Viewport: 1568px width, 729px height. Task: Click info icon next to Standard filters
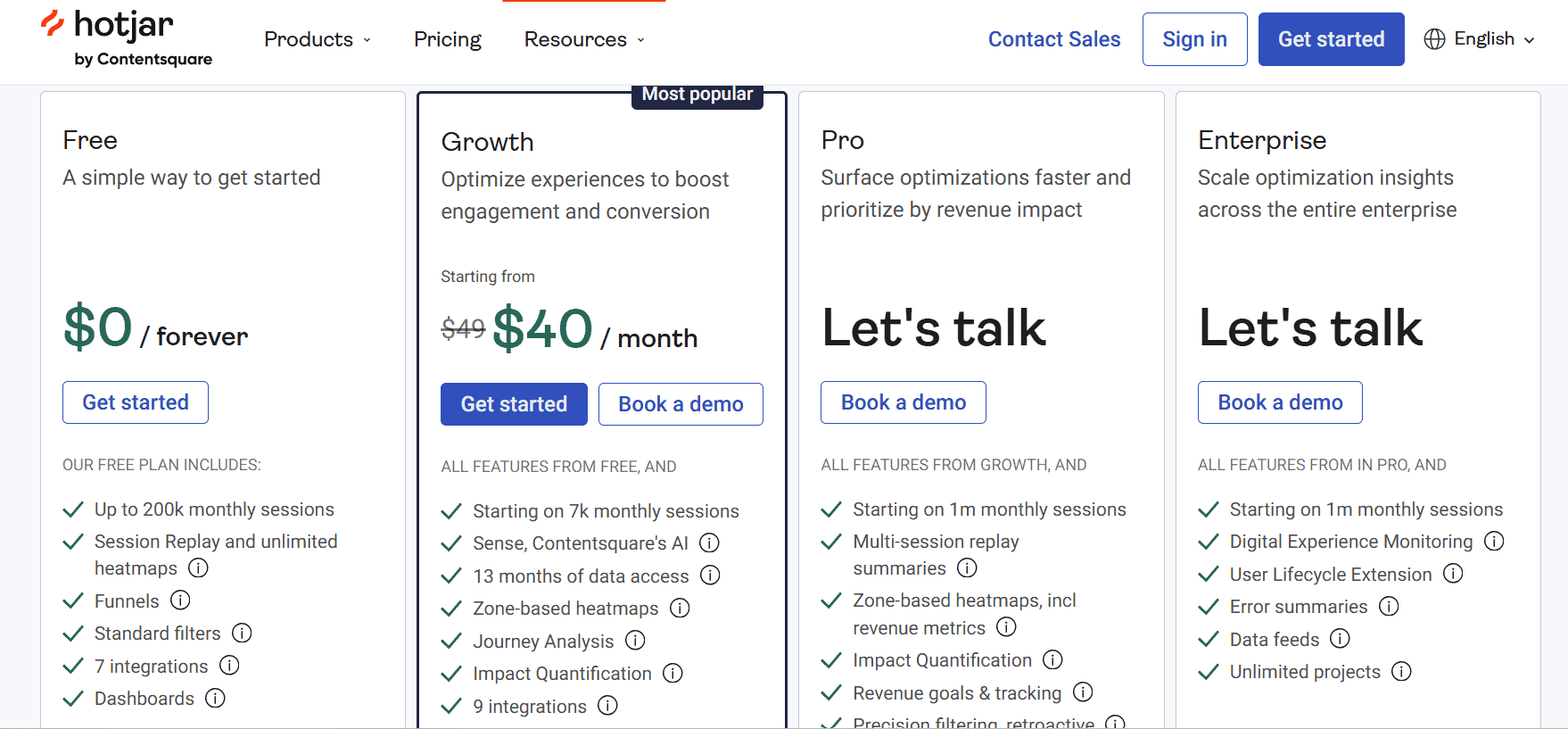click(x=241, y=633)
